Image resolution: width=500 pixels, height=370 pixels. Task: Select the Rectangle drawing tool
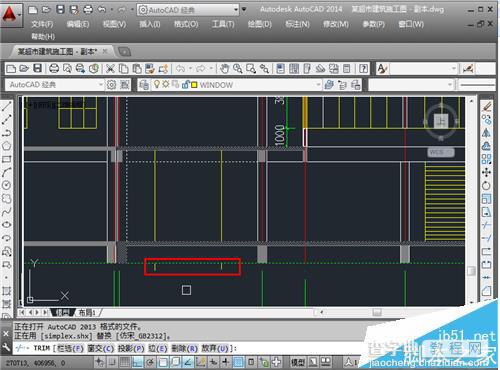pos(6,159)
